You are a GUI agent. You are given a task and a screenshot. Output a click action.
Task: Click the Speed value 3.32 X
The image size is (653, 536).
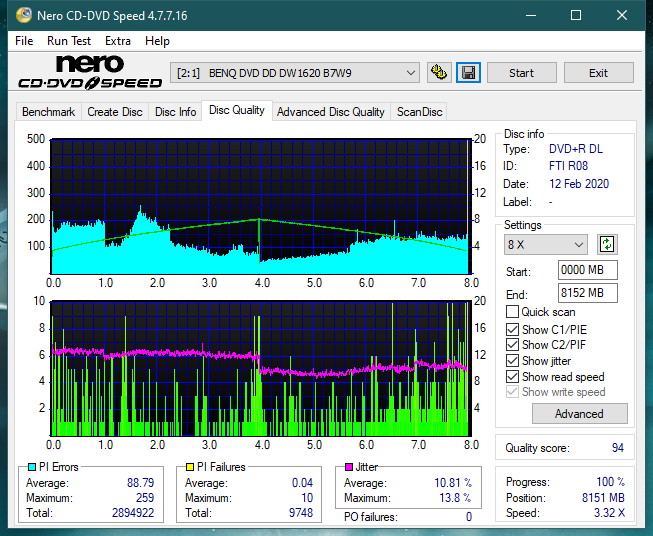[x=609, y=513]
